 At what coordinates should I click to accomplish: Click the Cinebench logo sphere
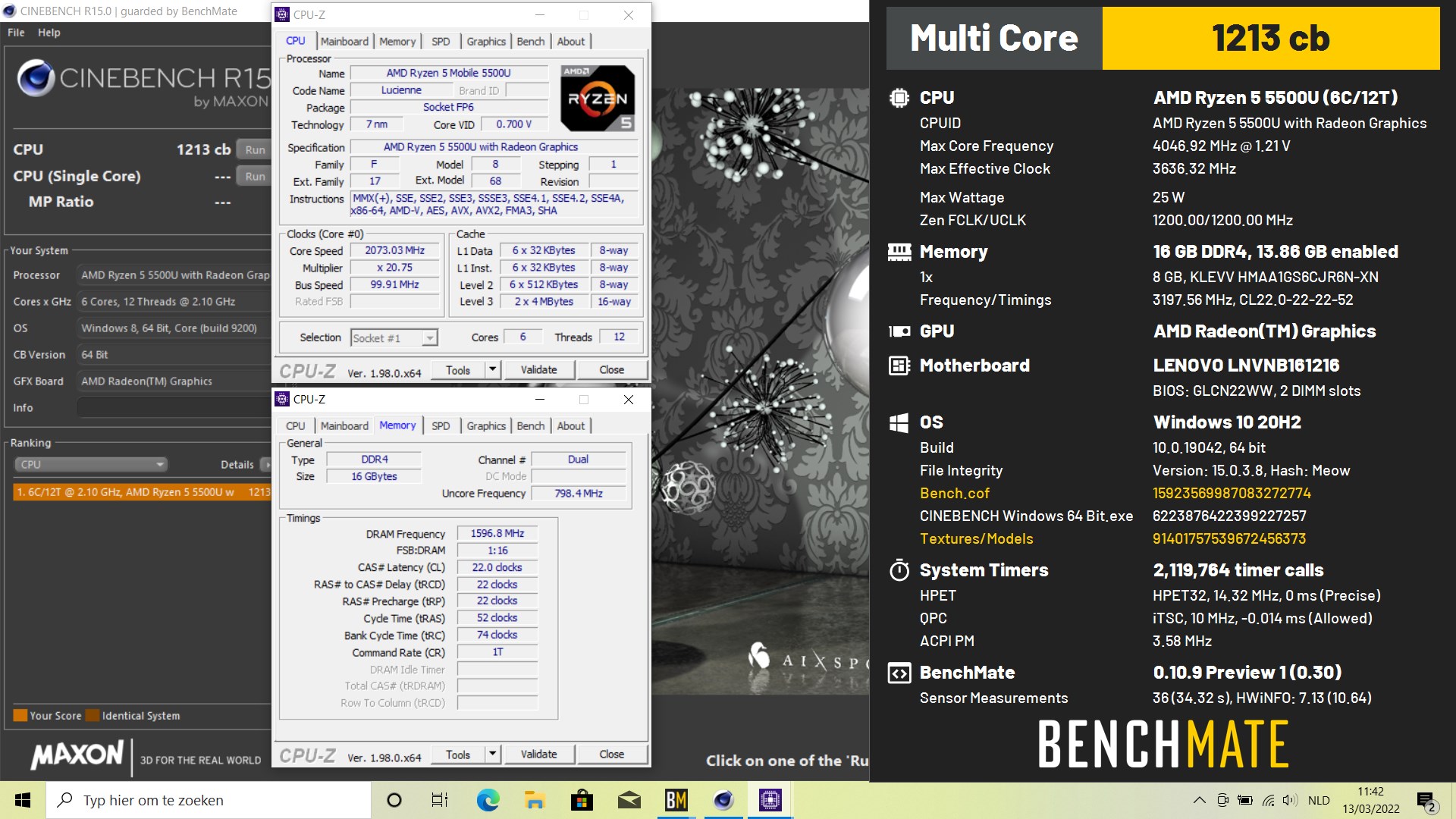pyautogui.click(x=36, y=79)
